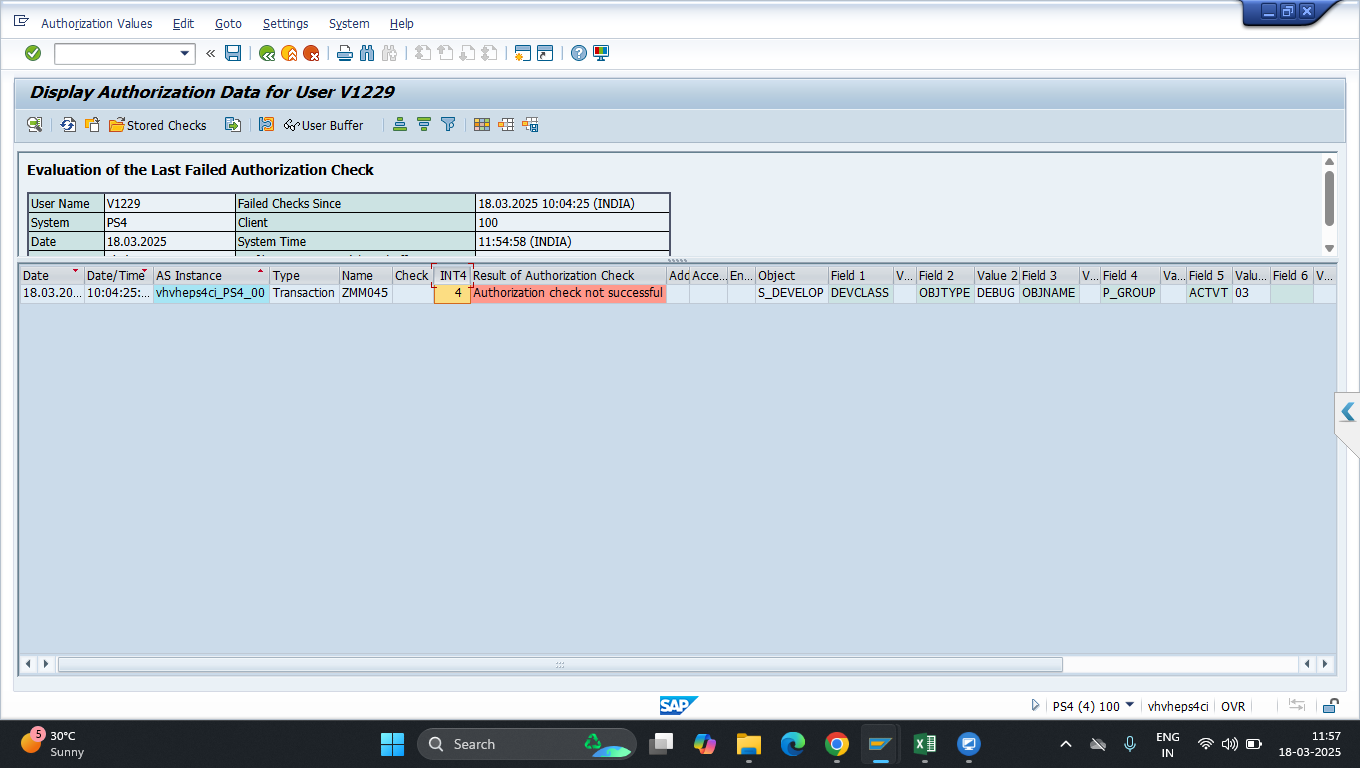This screenshot has width=1360, height=768.
Task: Expand the PS4 system info dropdown
Action: tap(1130, 705)
